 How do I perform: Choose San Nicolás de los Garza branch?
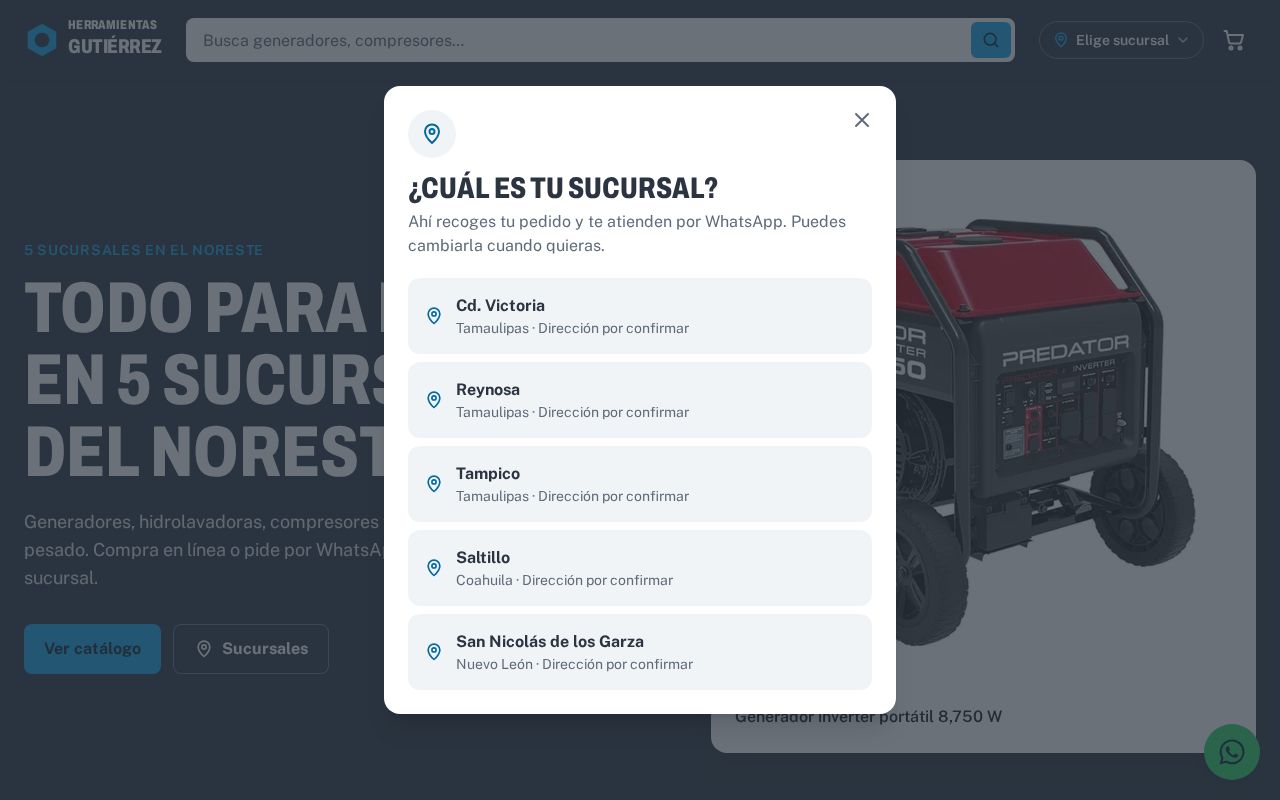640,652
